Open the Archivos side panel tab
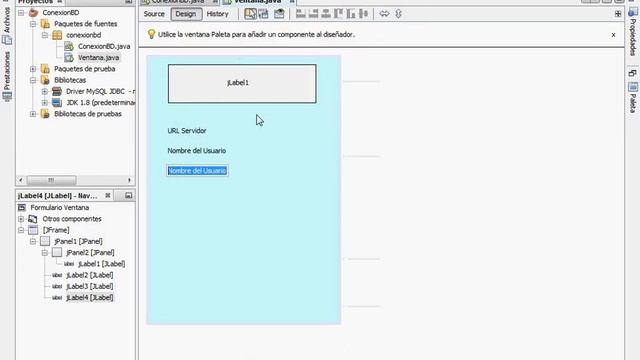The image size is (640, 360). pyautogui.click(x=7, y=25)
